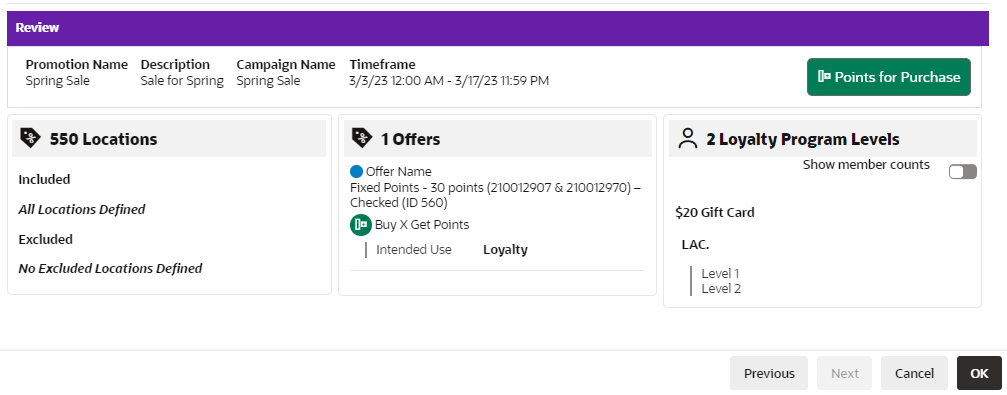This screenshot has width=1007, height=395.
Task: Confirm with the OK button
Action: pyautogui.click(x=979, y=373)
